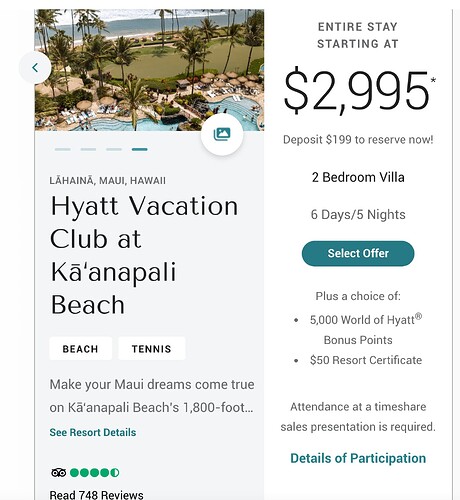The width and height of the screenshot is (460, 500).
Task: Open Read 748 Reviews link
Action: click(97, 495)
